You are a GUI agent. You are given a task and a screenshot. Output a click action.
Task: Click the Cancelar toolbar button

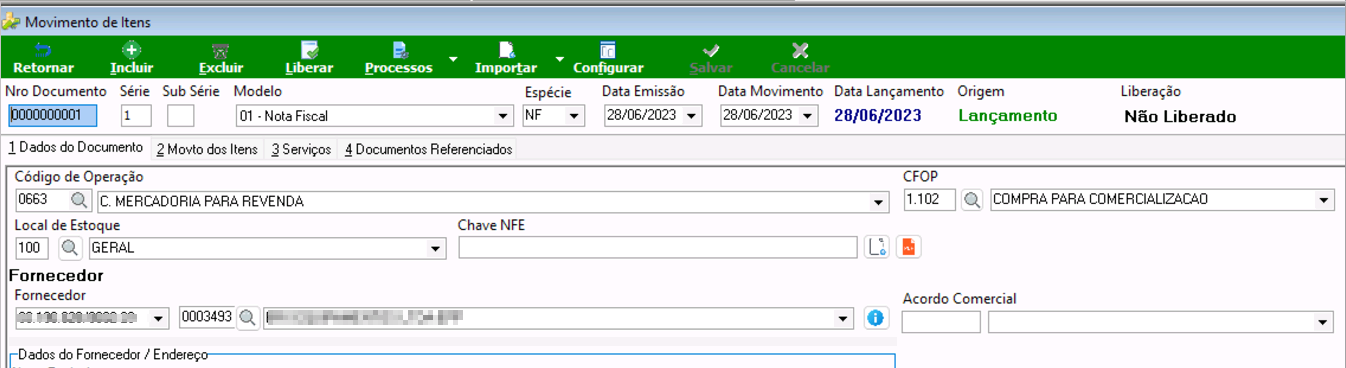pyautogui.click(x=800, y=58)
